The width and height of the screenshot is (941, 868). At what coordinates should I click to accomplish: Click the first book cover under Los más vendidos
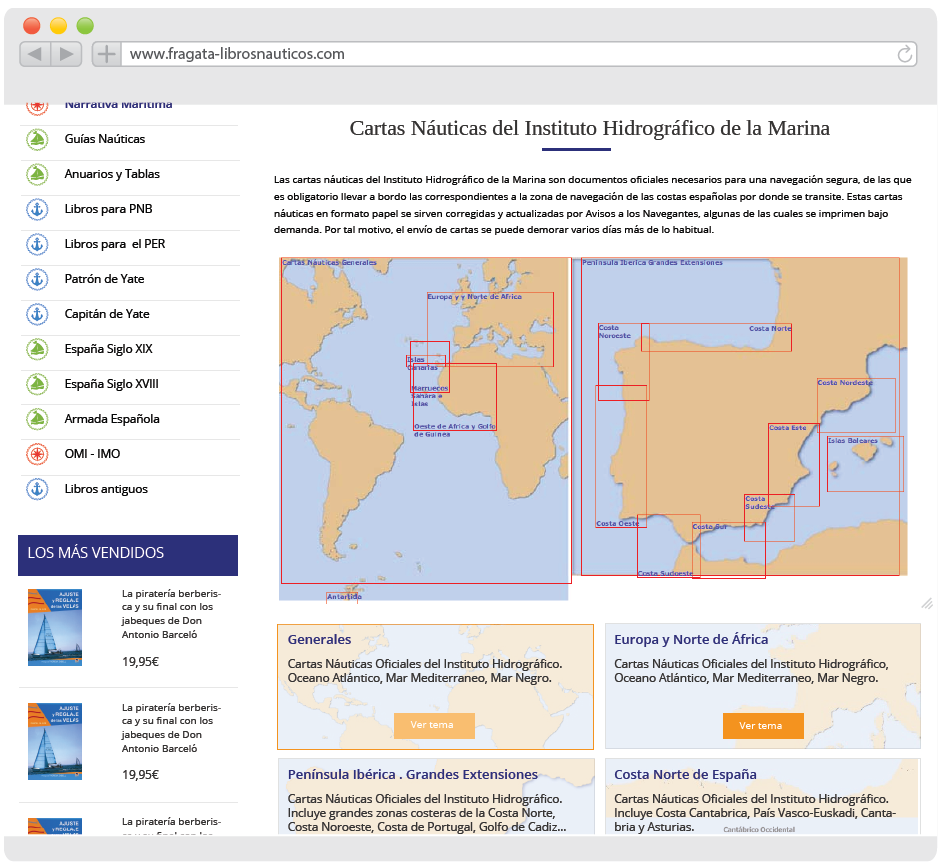pos(55,627)
